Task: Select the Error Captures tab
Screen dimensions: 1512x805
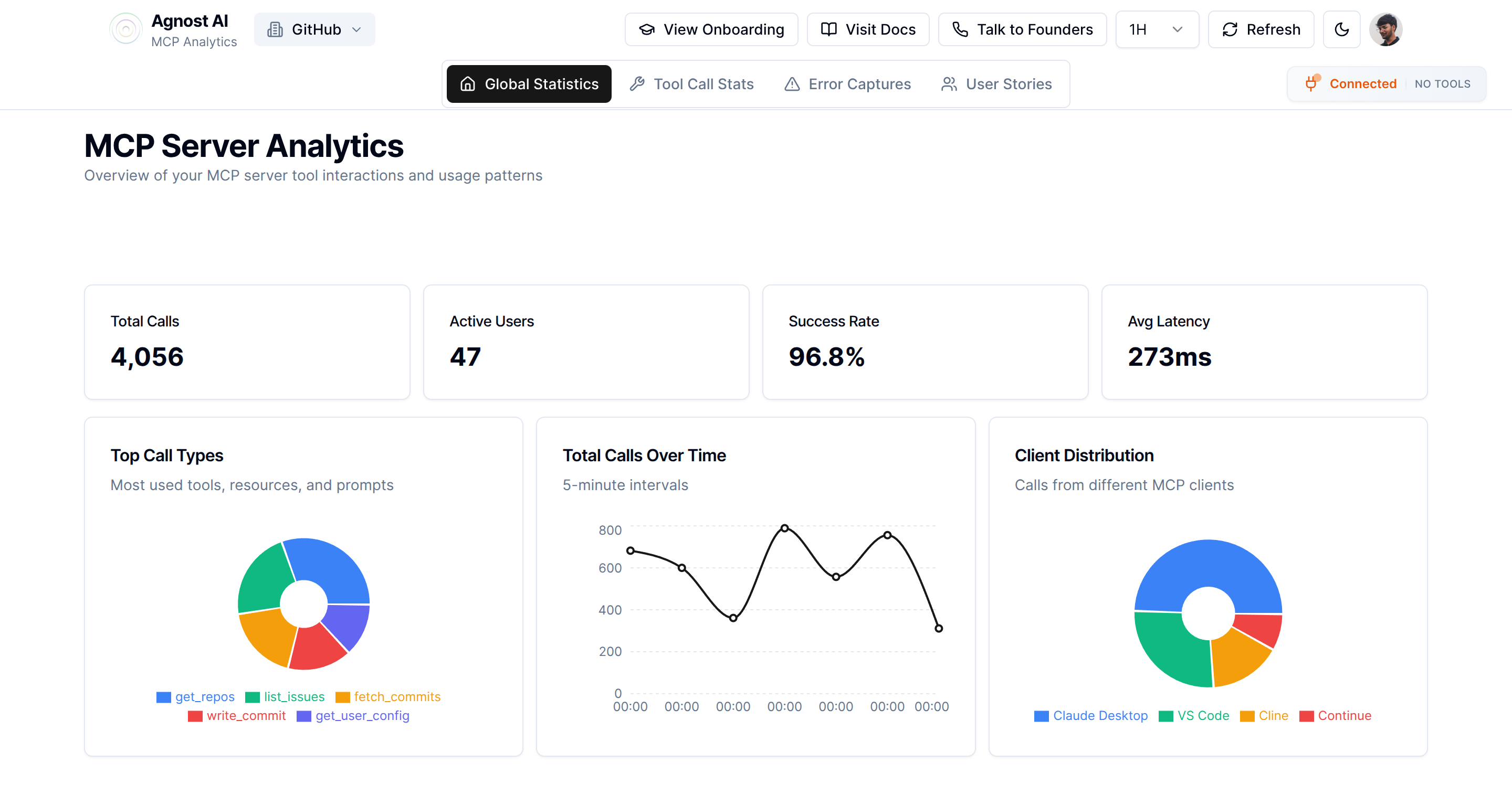Action: [x=847, y=84]
